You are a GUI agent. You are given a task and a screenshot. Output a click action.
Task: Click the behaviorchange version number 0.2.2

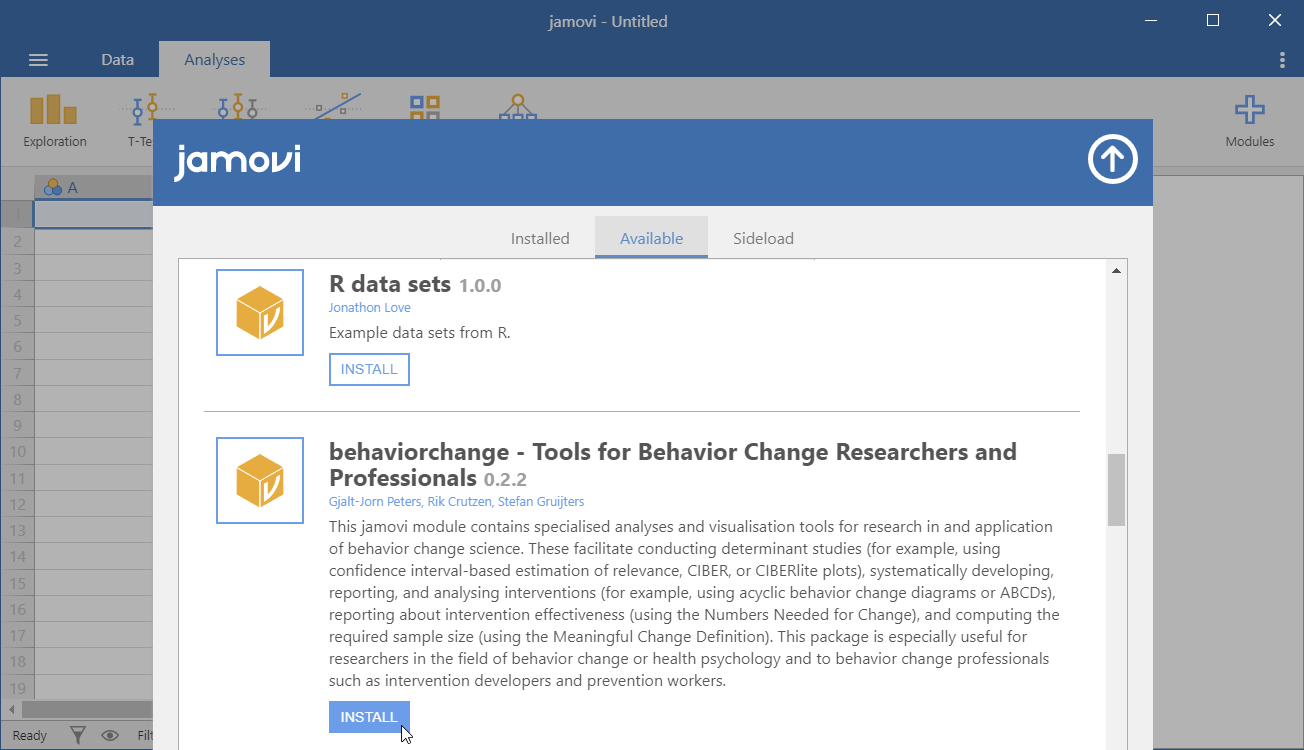[505, 479]
